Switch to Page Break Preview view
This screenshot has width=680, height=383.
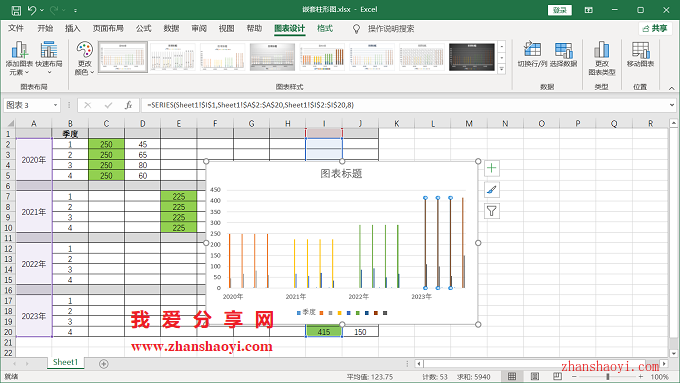click(557, 376)
